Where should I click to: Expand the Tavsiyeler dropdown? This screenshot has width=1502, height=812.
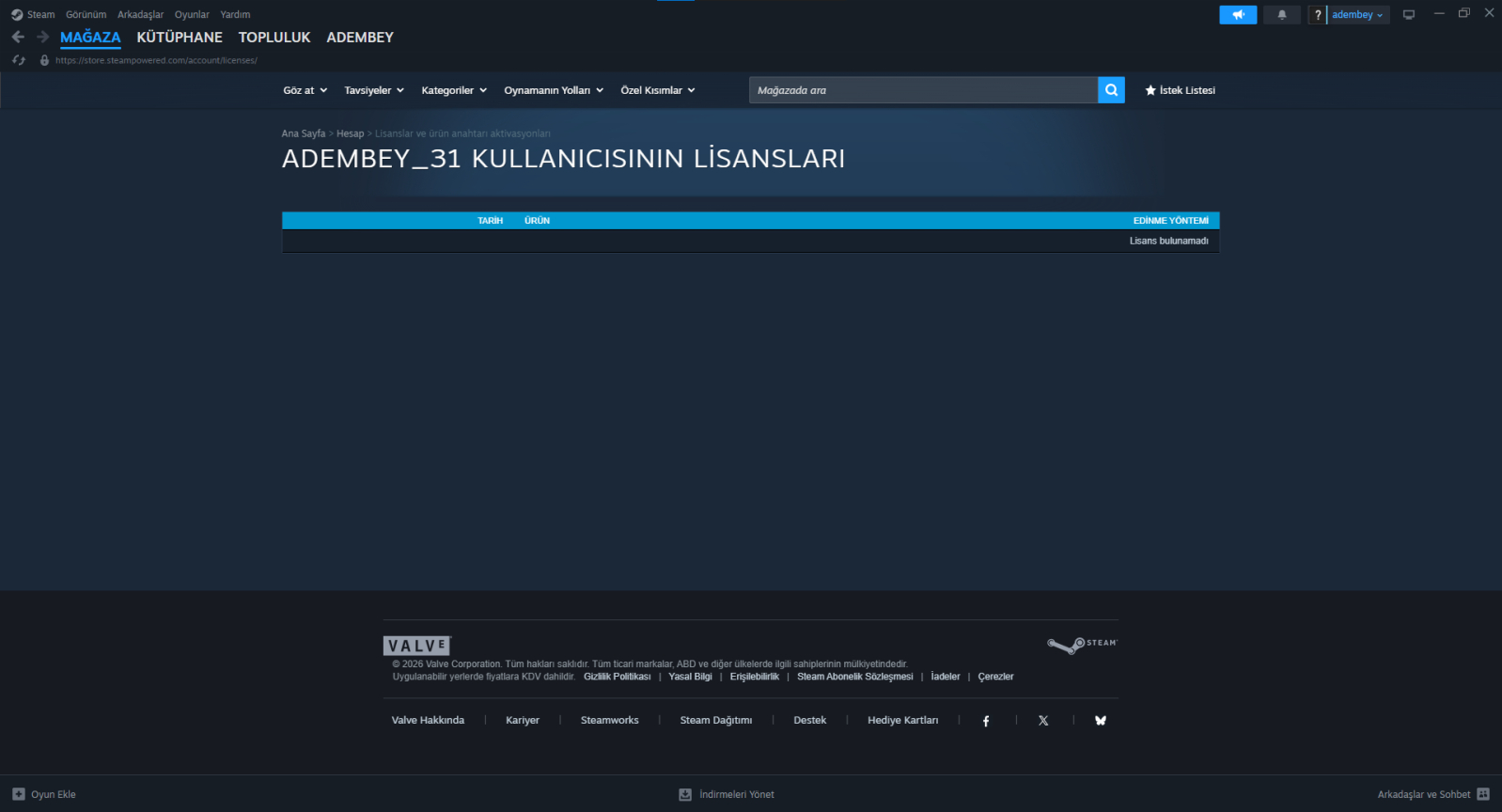[x=374, y=90]
